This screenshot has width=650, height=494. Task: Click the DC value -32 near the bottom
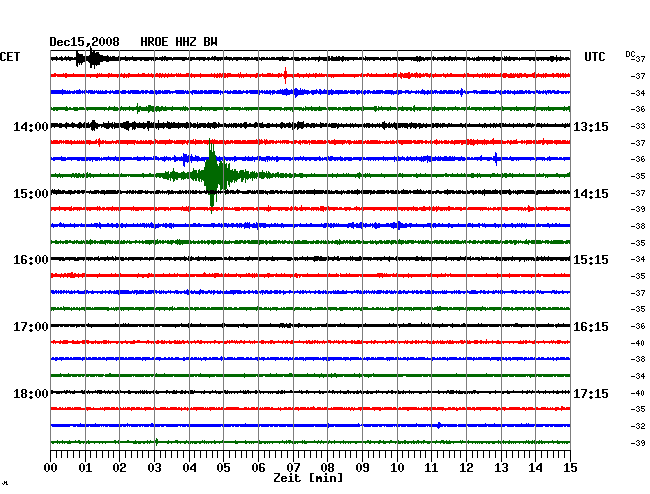click(x=638, y=426)
